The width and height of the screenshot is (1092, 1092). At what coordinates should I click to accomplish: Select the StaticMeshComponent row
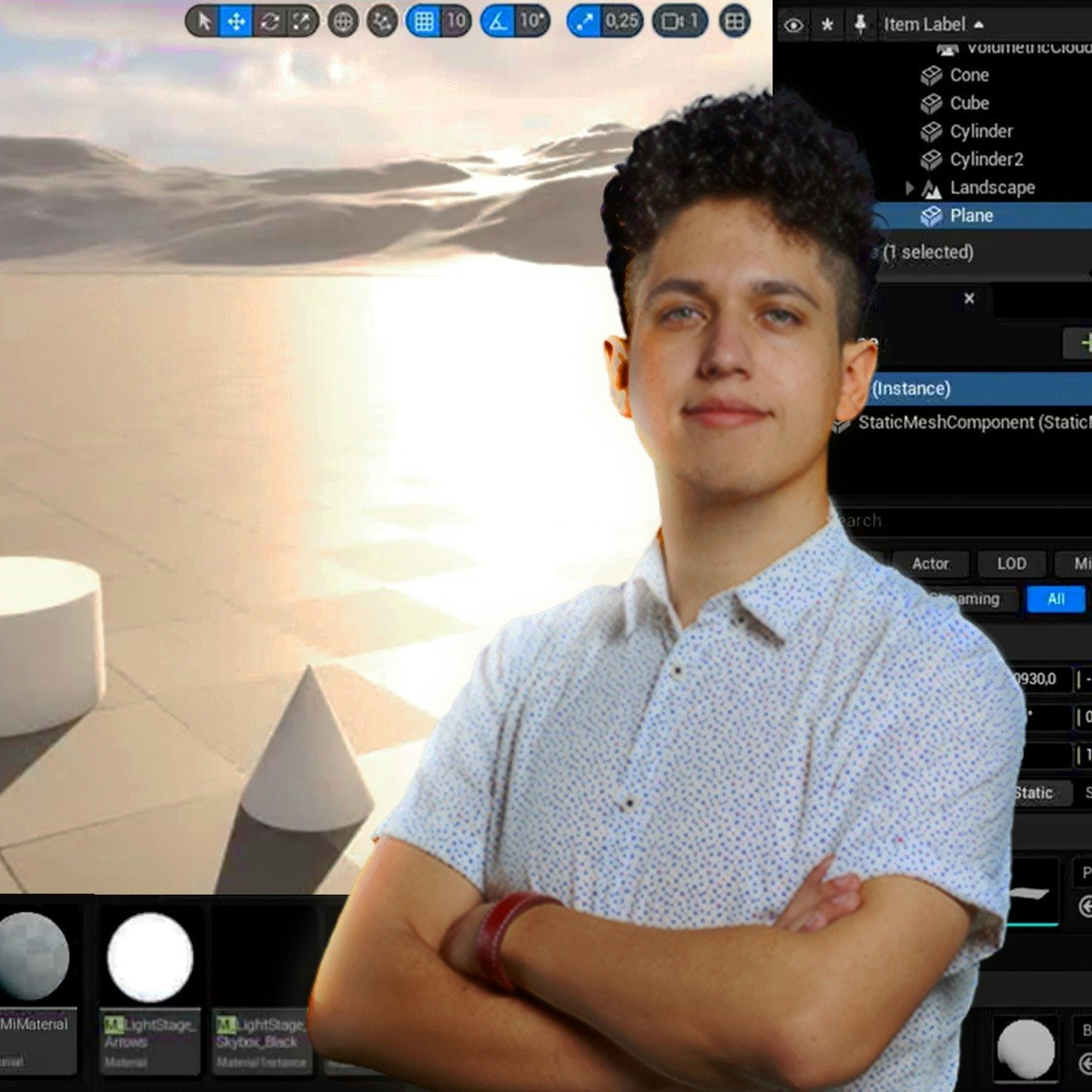961,423
